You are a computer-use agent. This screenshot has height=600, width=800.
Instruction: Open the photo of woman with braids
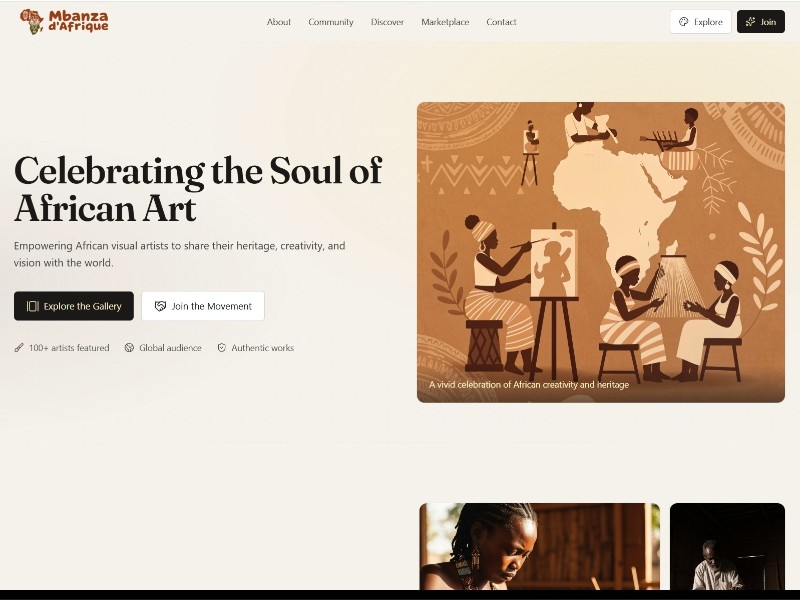coord(540,546)
